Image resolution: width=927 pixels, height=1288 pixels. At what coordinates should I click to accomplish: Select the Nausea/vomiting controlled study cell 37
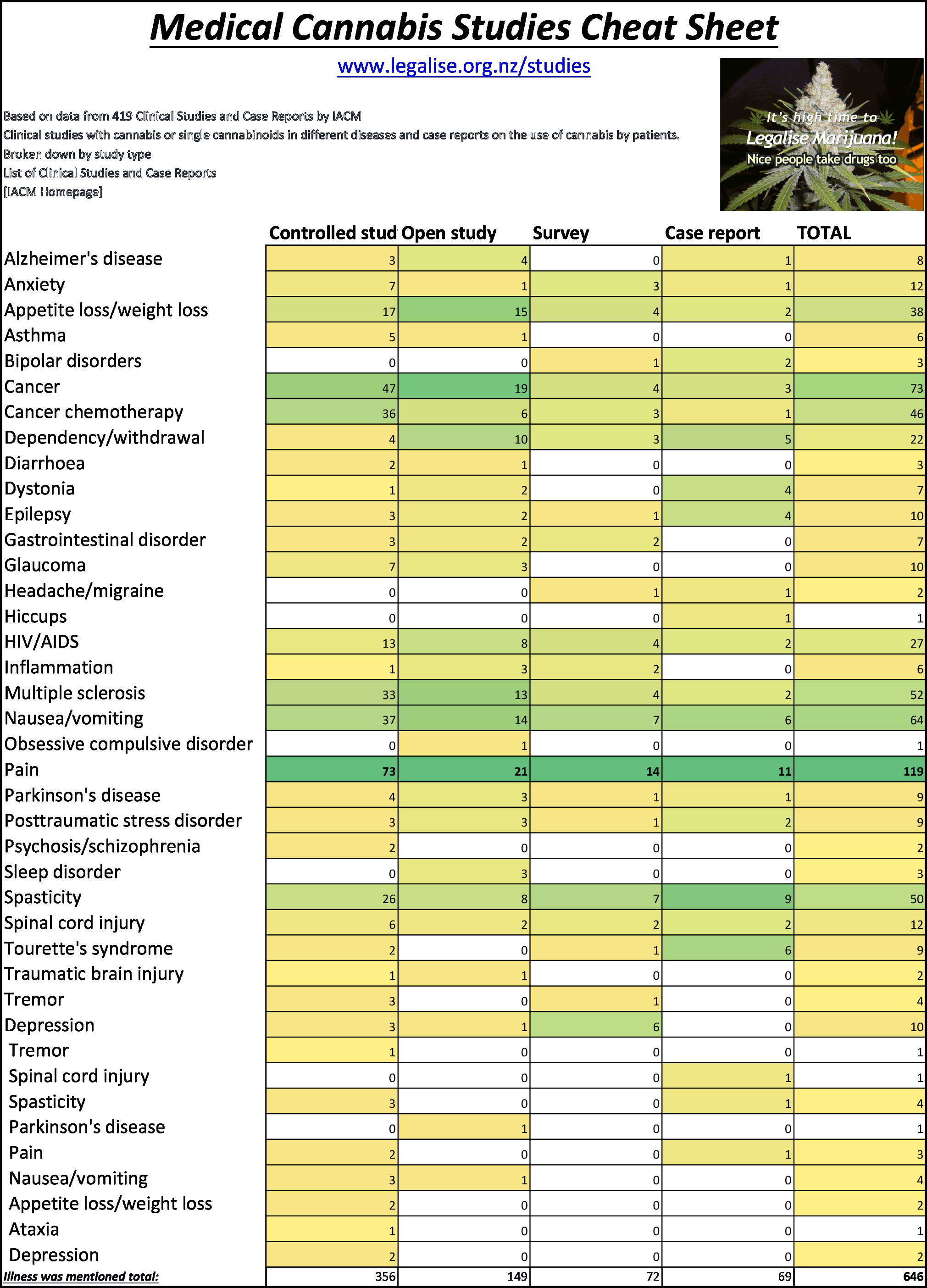[x=332, y=718]
